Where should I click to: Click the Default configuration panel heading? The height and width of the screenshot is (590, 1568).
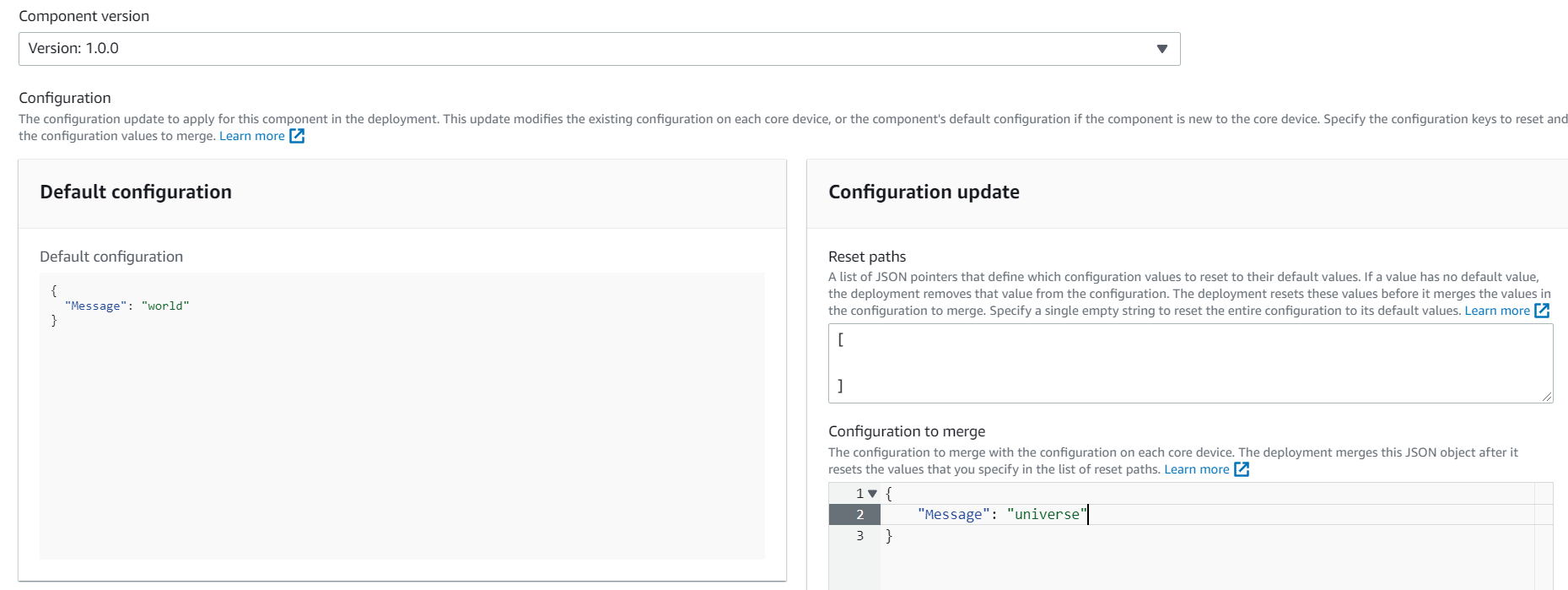point(136,192)
